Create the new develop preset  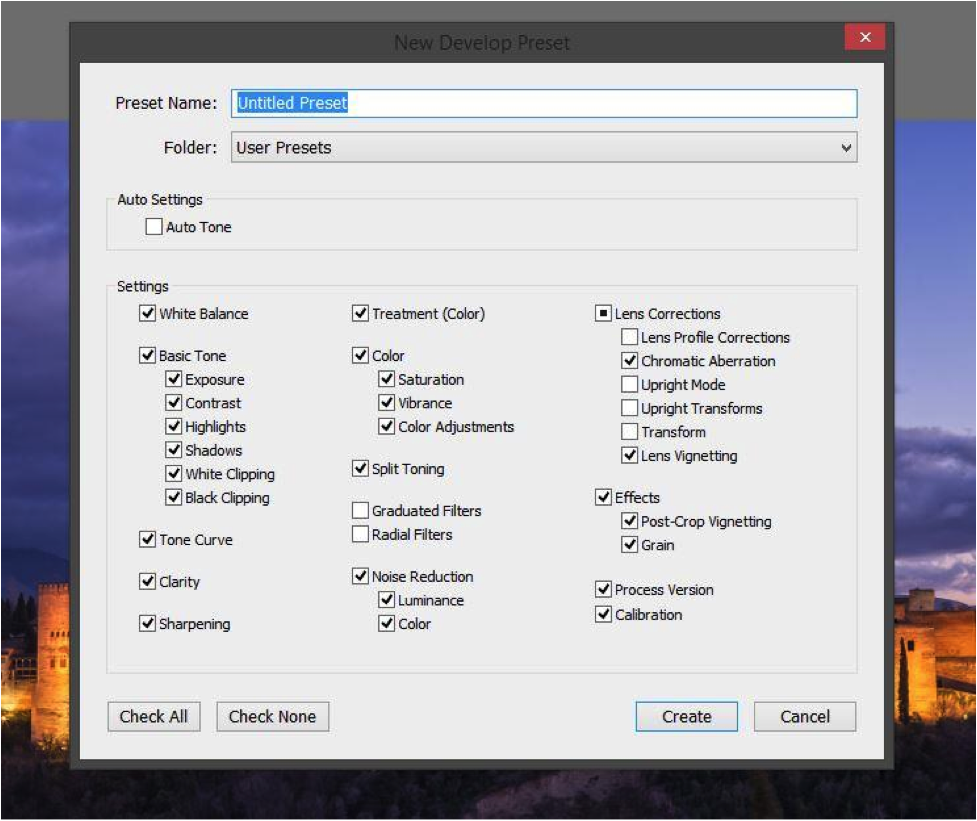point(687,716)
